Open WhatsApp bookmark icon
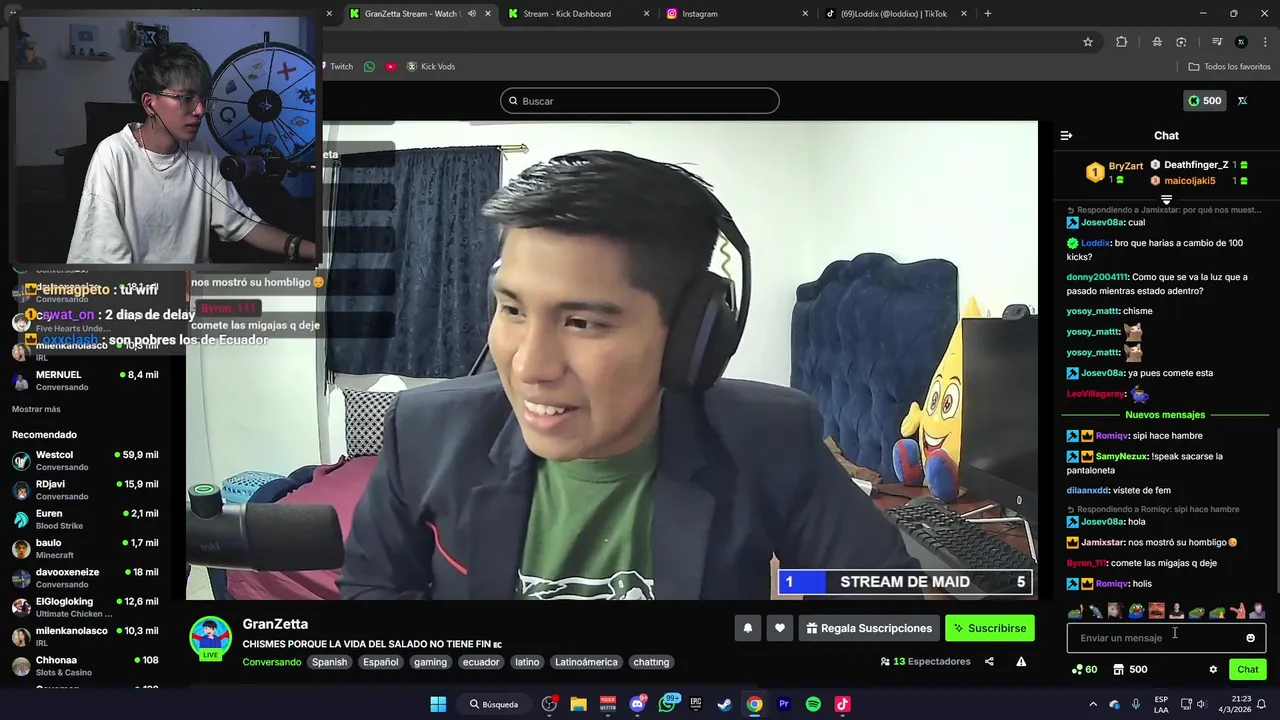 [x=369, y=67]
